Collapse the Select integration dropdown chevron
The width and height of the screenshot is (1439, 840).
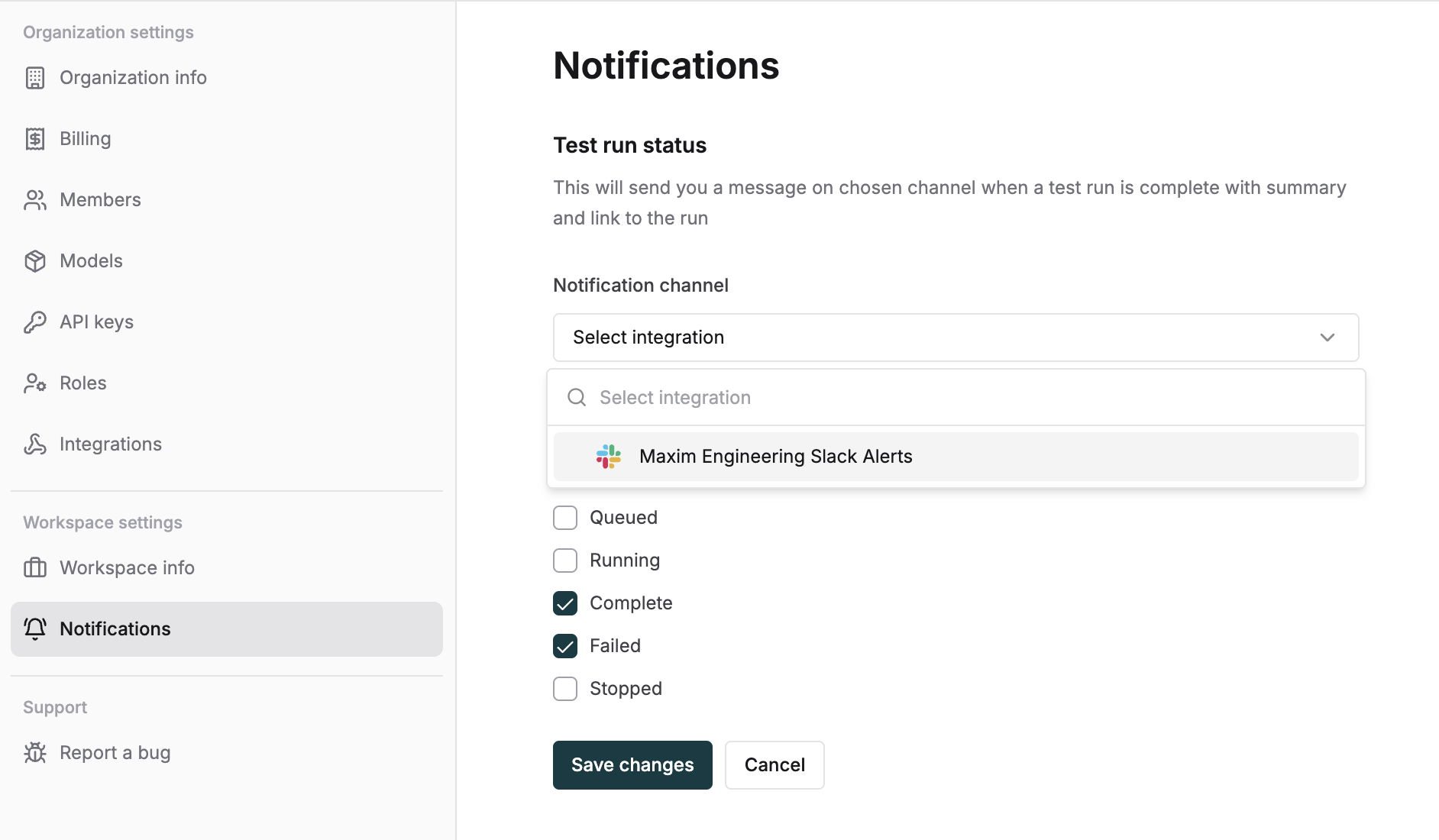[1327, 338]
